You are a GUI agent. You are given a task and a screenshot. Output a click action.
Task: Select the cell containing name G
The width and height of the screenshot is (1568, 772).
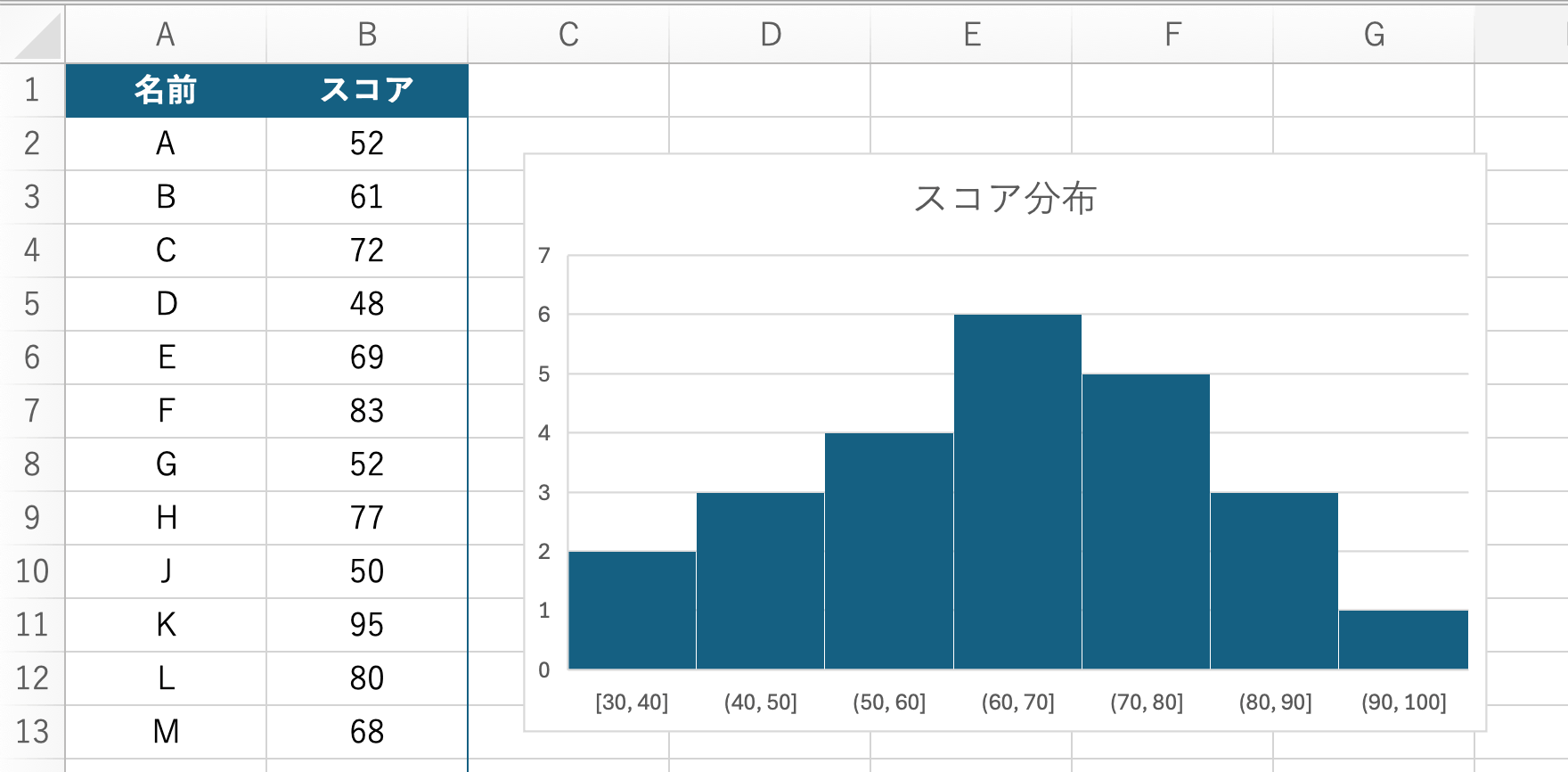(166, 464)
